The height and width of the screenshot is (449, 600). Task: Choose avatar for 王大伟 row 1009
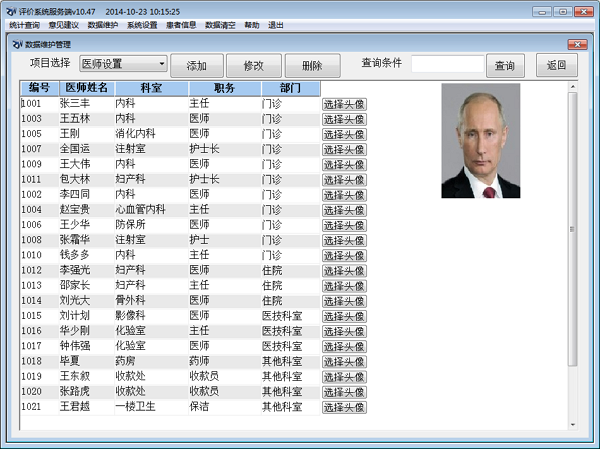[x=344, y=165]
